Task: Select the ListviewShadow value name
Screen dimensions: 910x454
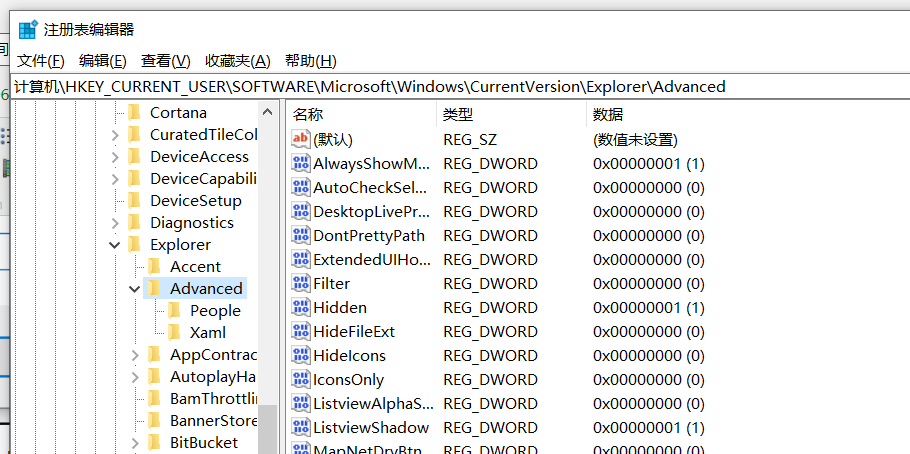Action: pos(371,428)
